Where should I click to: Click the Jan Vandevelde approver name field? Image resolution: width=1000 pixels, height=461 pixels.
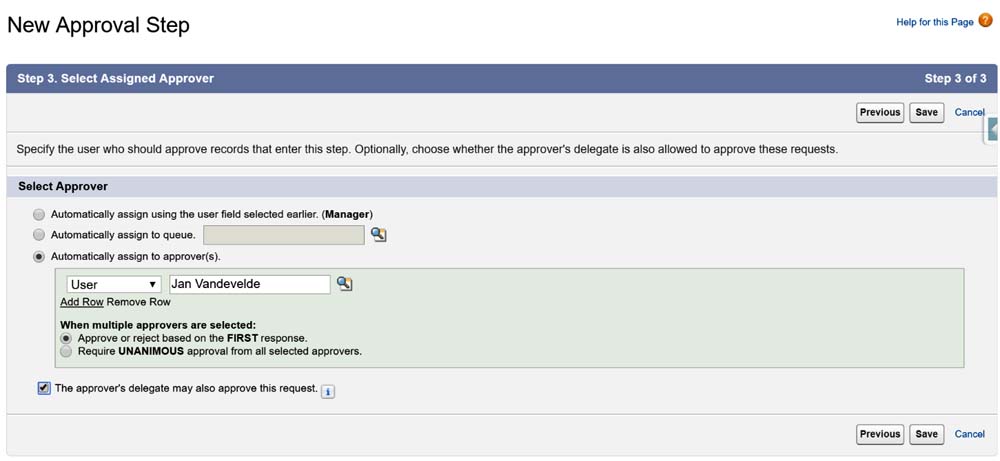pyautogui.click(x=249, y=285)
